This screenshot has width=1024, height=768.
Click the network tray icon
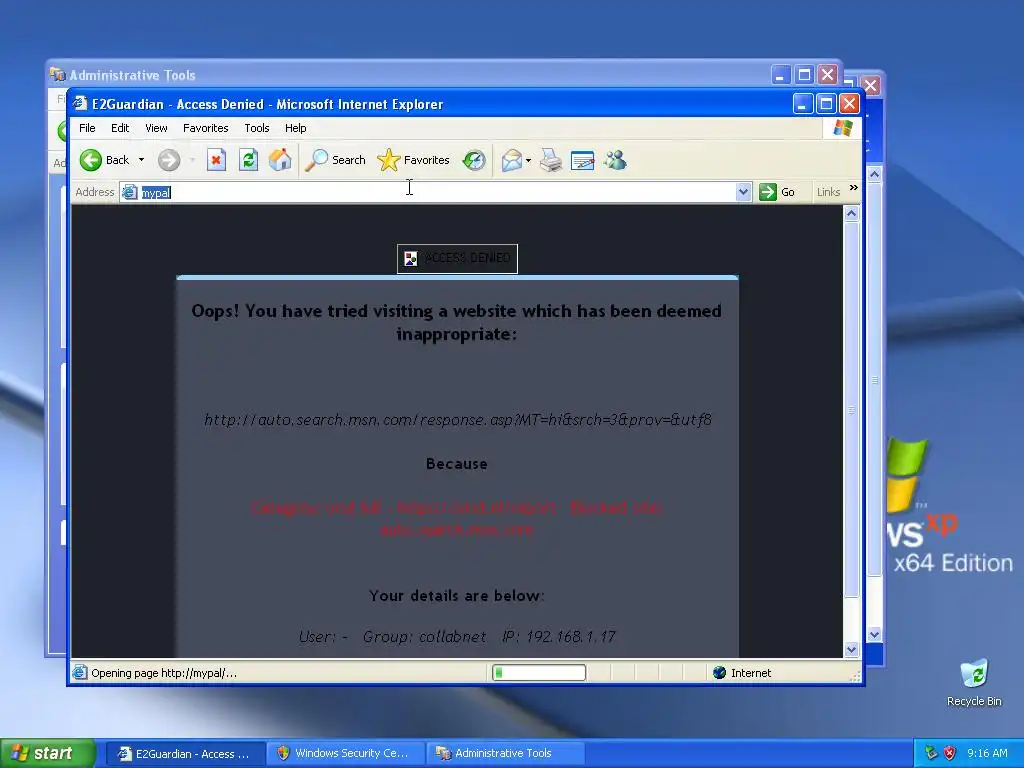pos(931,753)
